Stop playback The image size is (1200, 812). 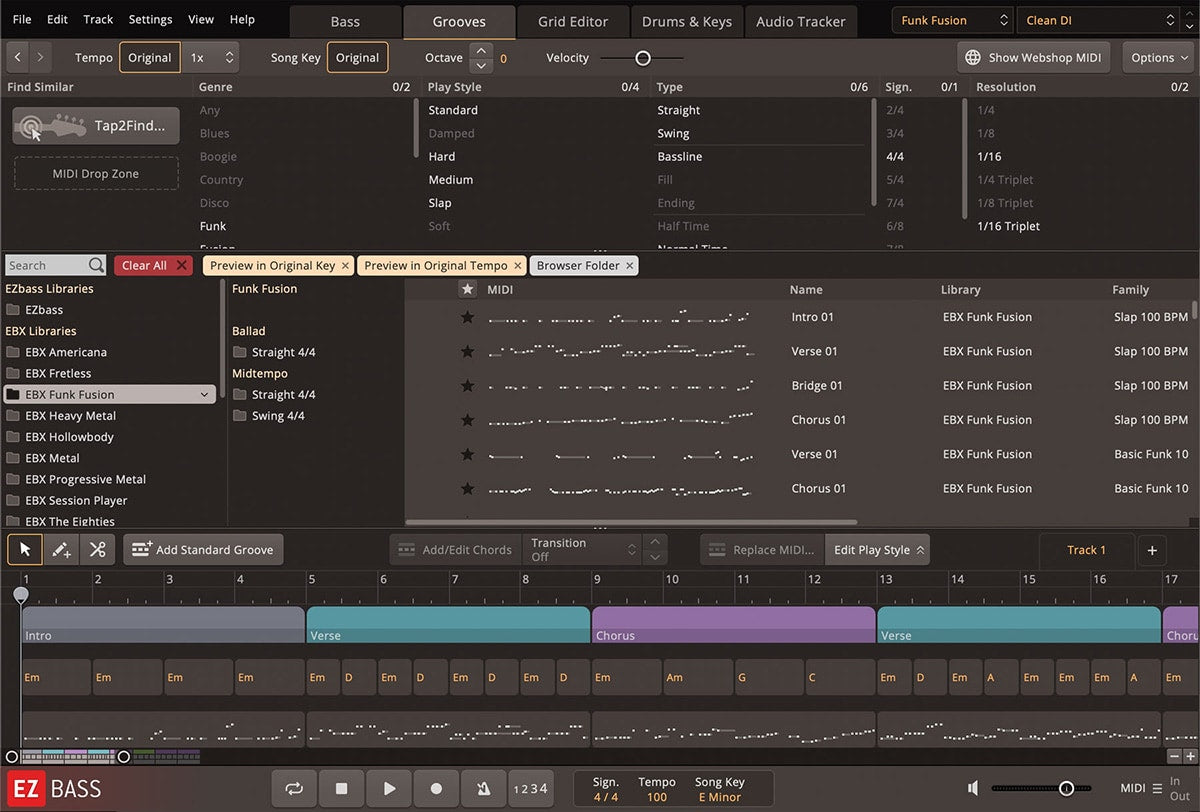click(341, 788)
